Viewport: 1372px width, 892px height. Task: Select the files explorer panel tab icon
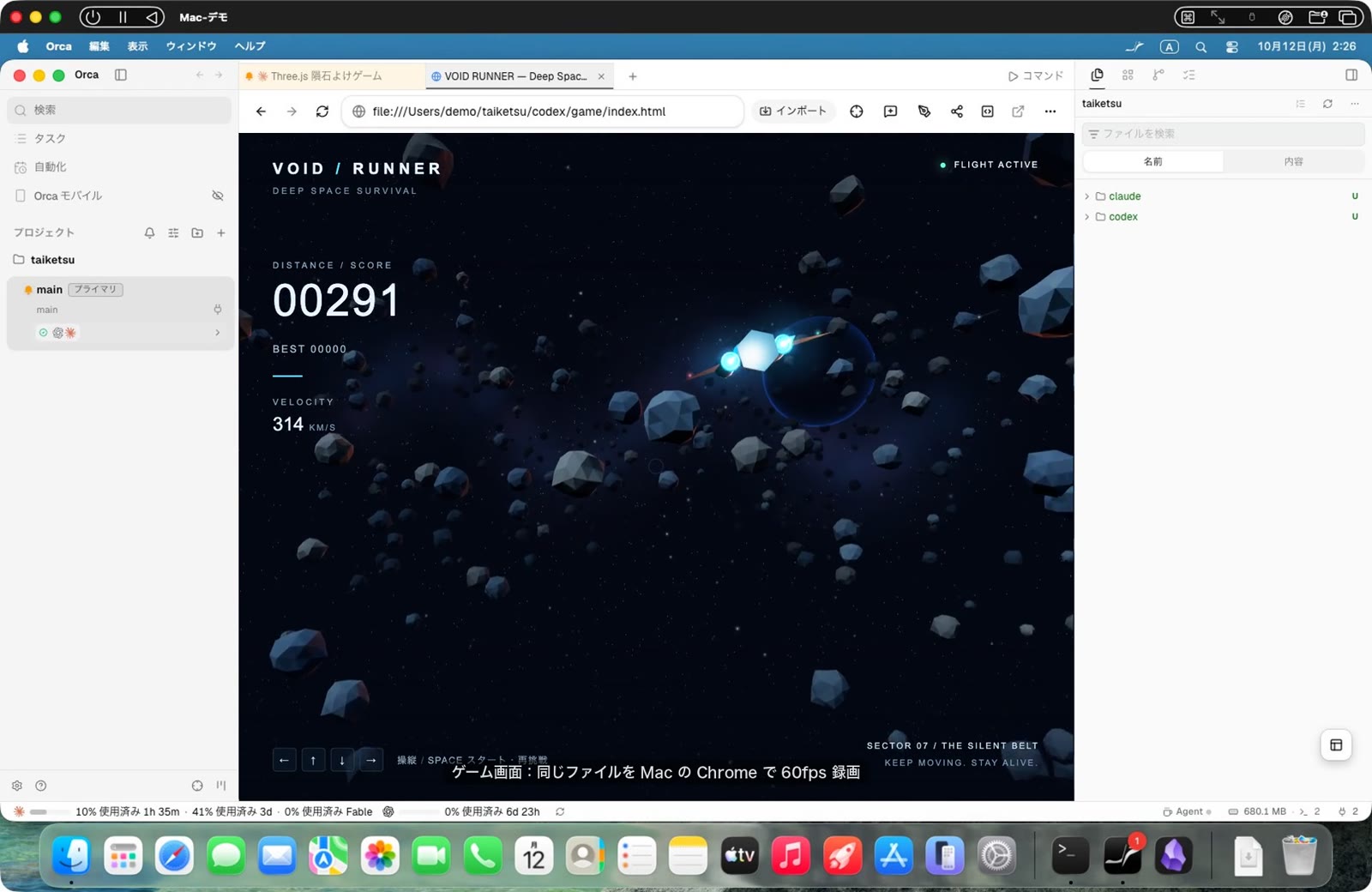1097,75
